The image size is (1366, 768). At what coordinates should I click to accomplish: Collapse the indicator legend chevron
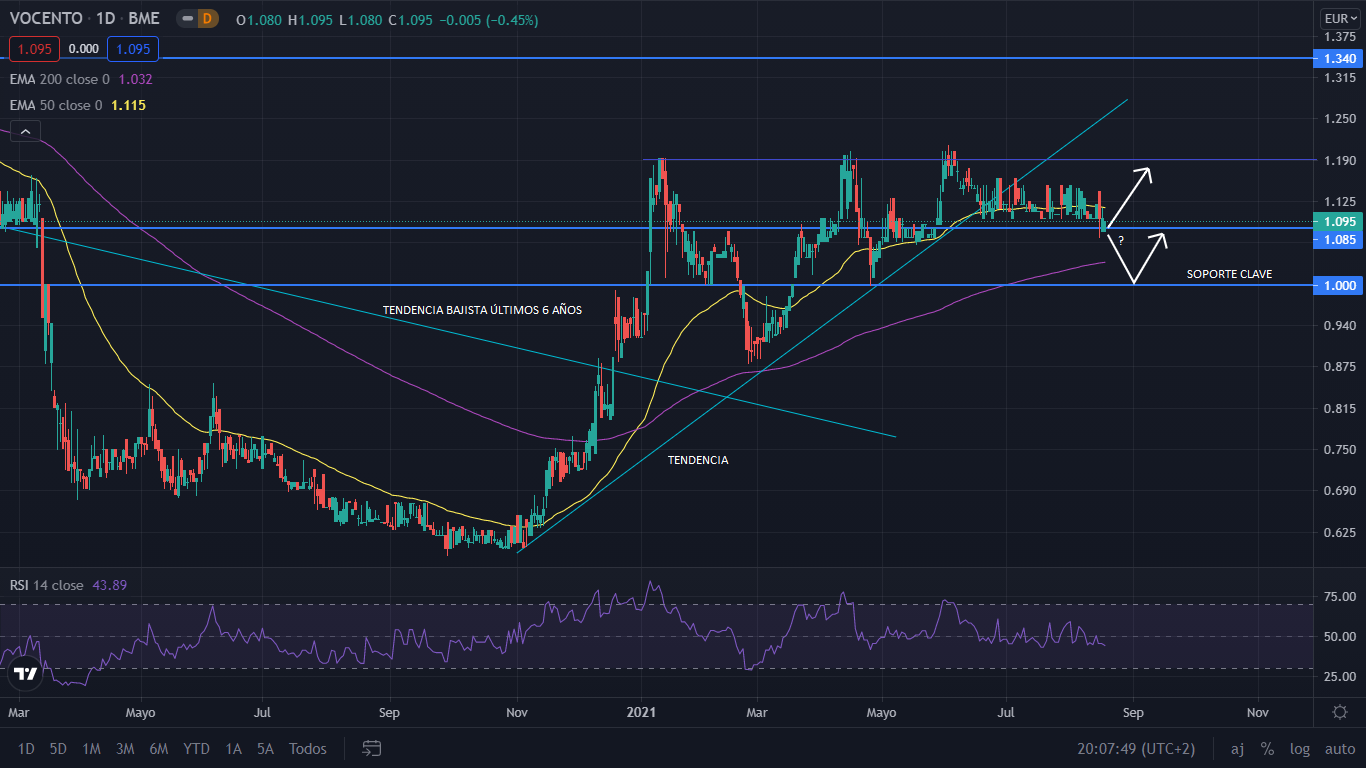coord(25,131)
